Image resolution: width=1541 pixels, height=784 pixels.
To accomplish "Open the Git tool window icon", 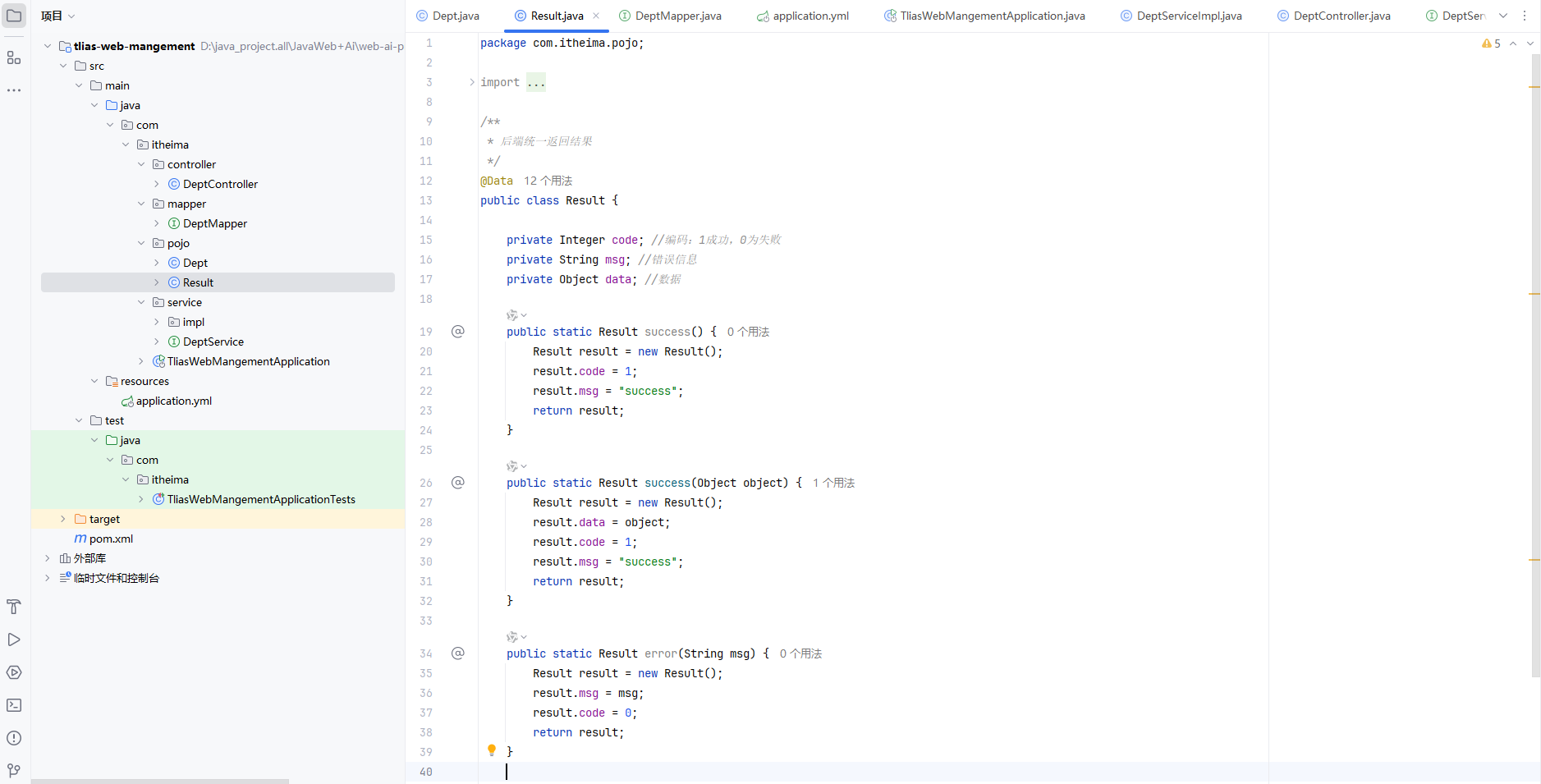I will pos(14,770).
